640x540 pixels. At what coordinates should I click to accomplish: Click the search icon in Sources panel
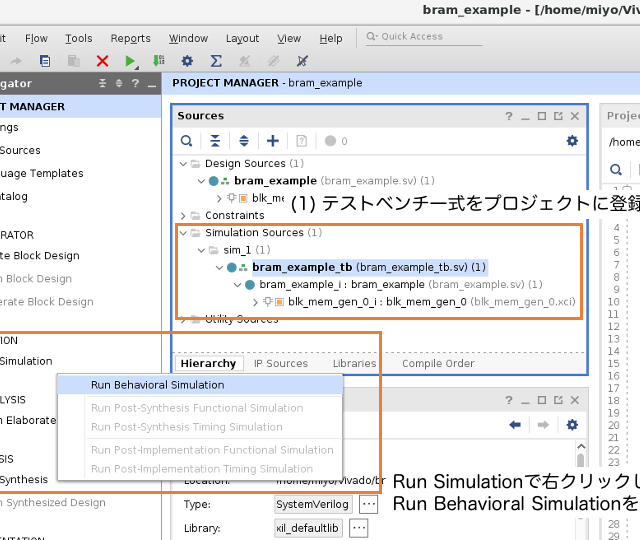point(186,141)
